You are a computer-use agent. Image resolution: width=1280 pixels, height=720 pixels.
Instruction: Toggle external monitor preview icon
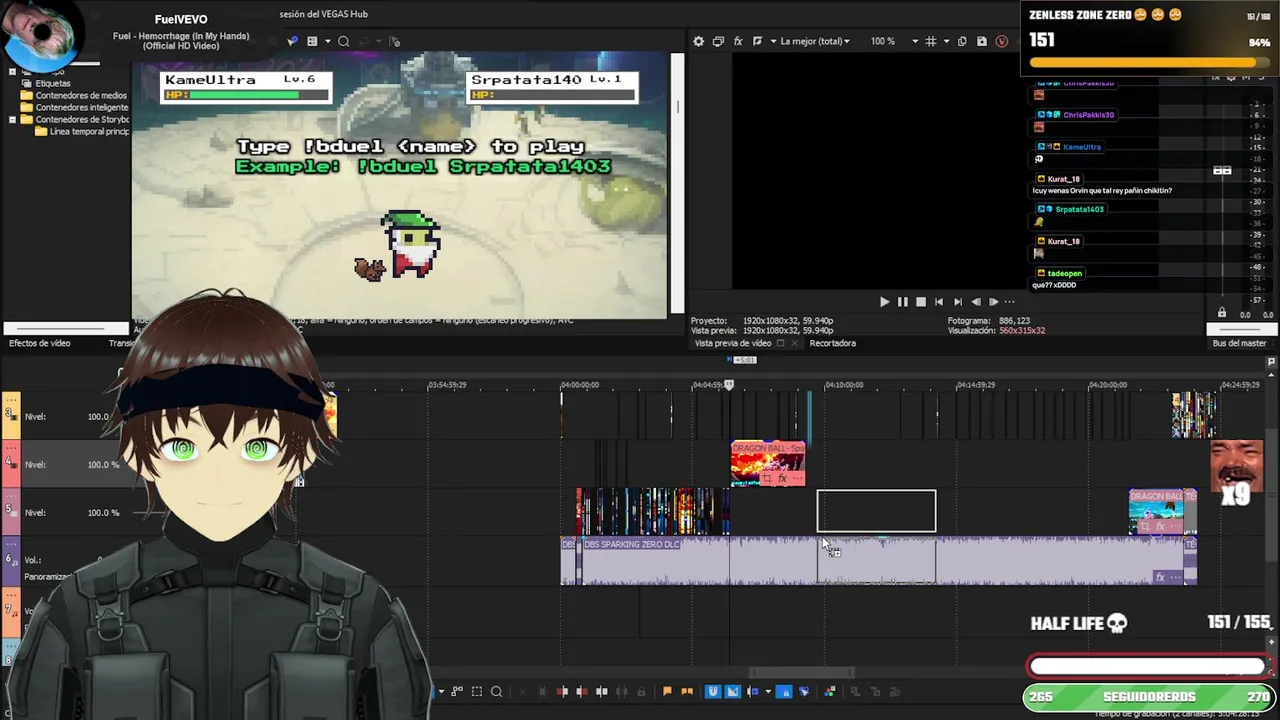[x=718, y=41]
